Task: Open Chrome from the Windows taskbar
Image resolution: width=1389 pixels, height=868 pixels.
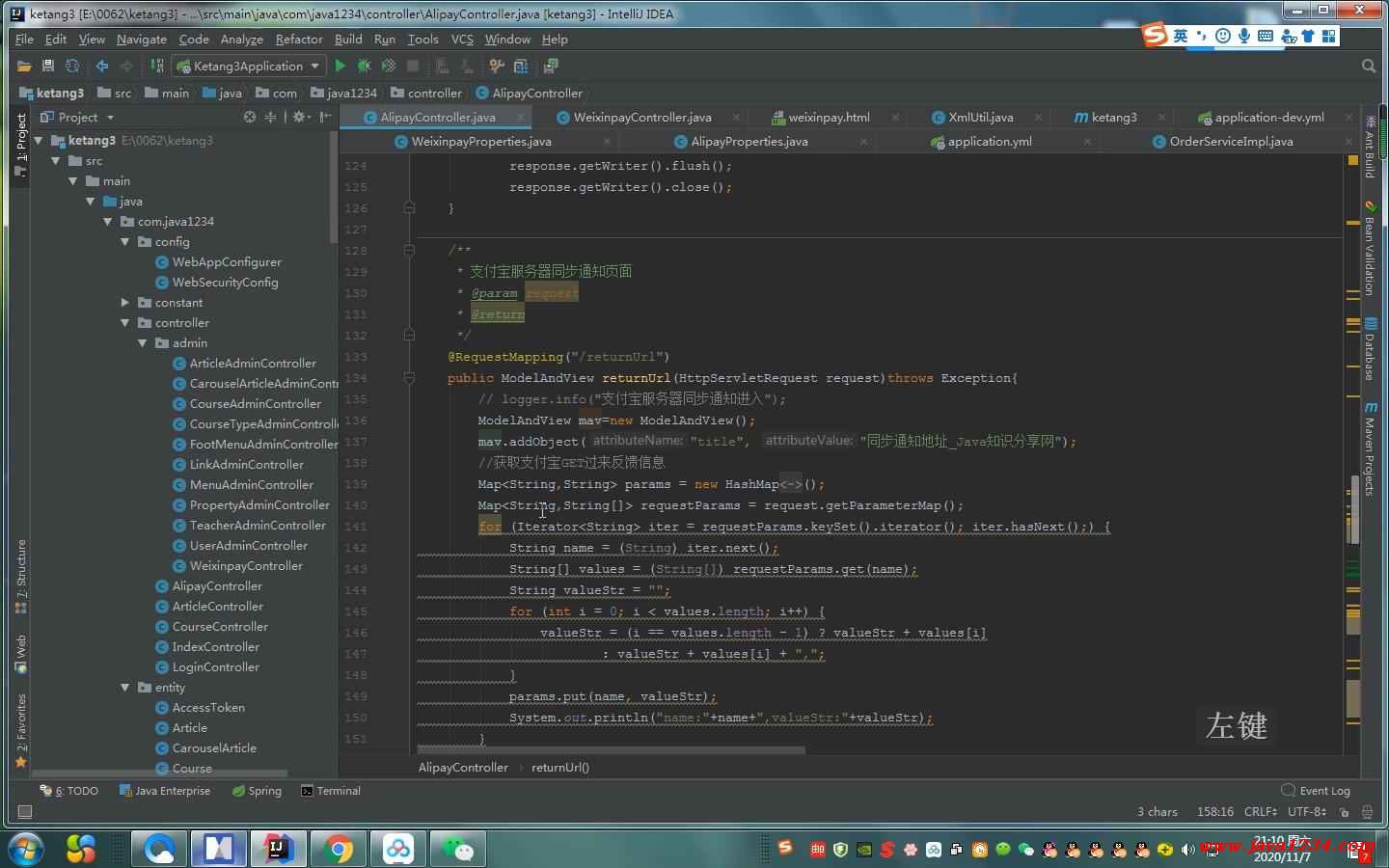Action: point(339,849)
